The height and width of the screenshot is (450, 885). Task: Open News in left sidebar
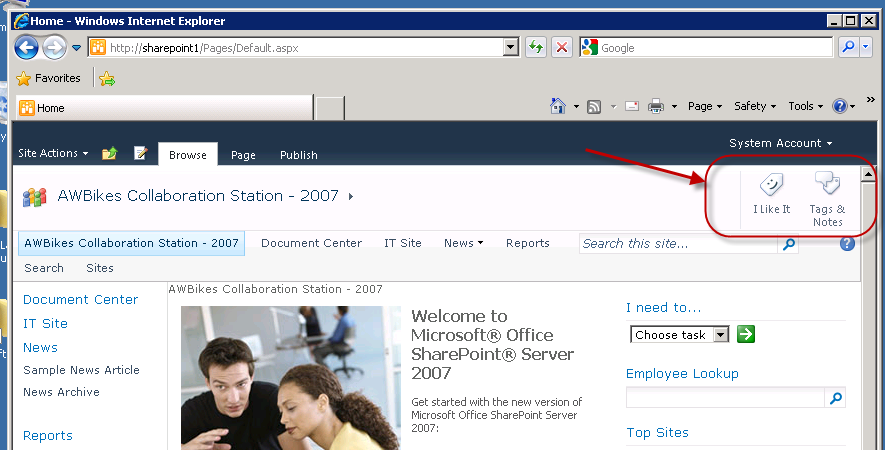point(40,348)
